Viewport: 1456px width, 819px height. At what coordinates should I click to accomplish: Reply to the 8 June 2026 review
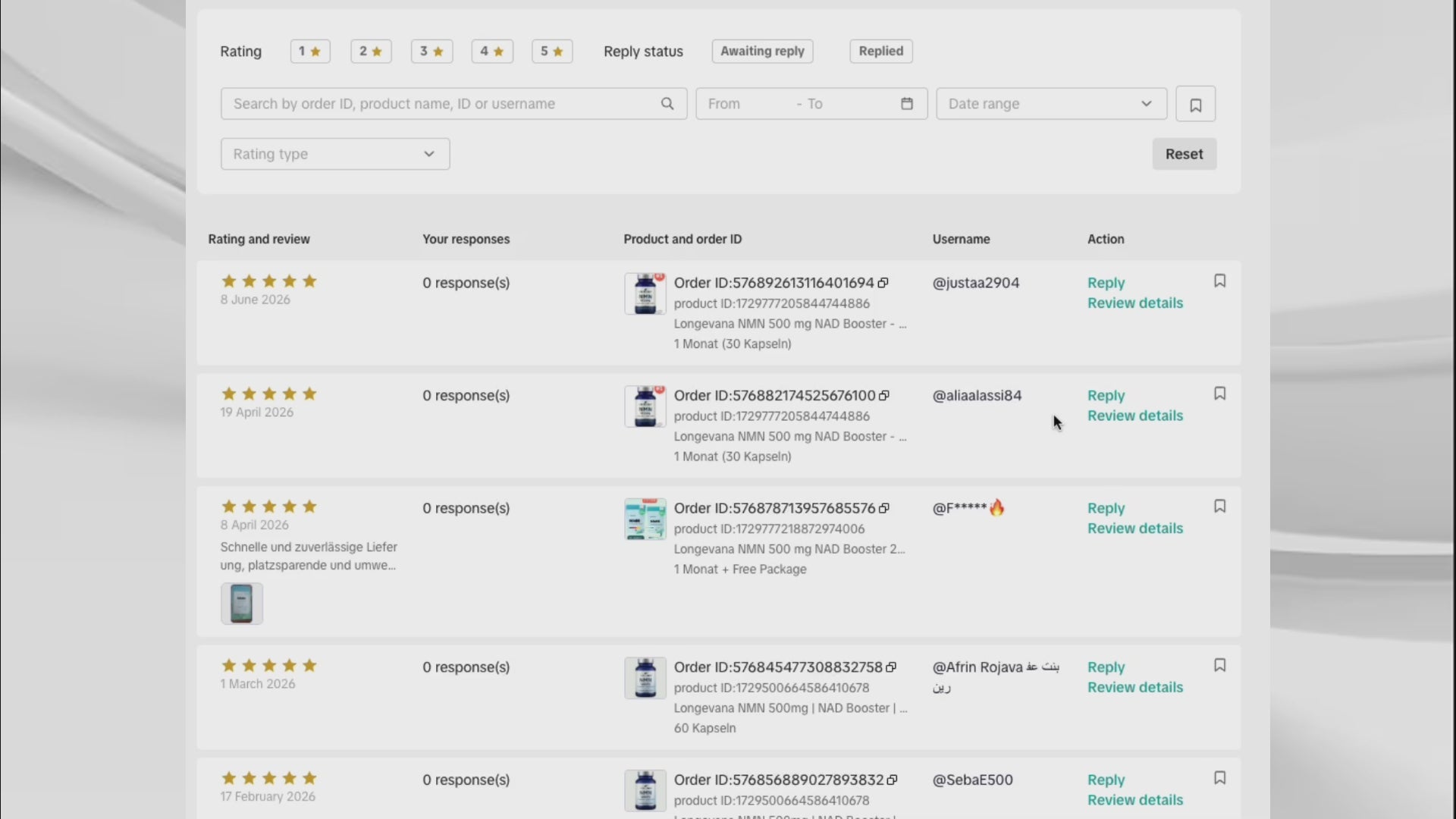(1106, 283)
